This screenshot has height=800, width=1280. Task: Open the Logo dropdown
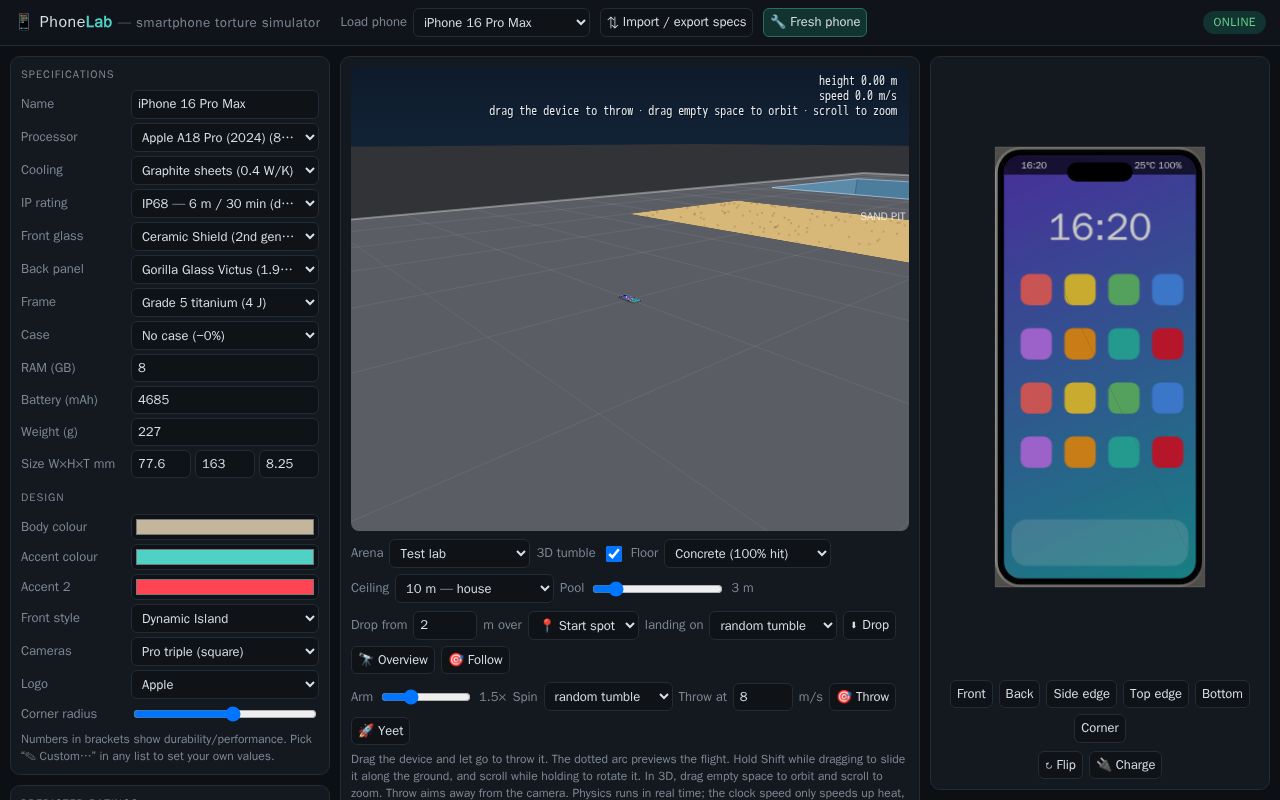tap(225, 684)
